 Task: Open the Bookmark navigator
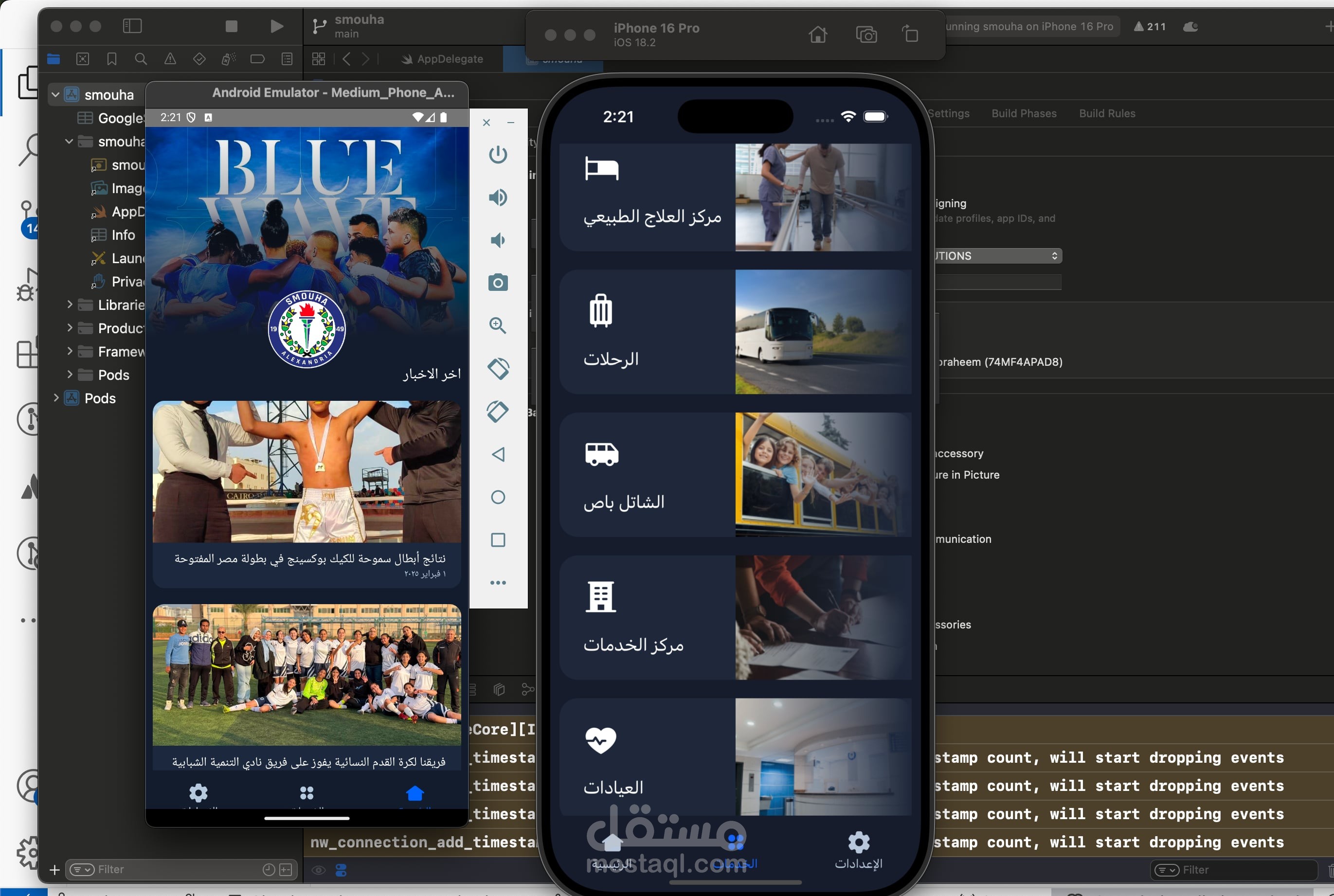(112, 59)
